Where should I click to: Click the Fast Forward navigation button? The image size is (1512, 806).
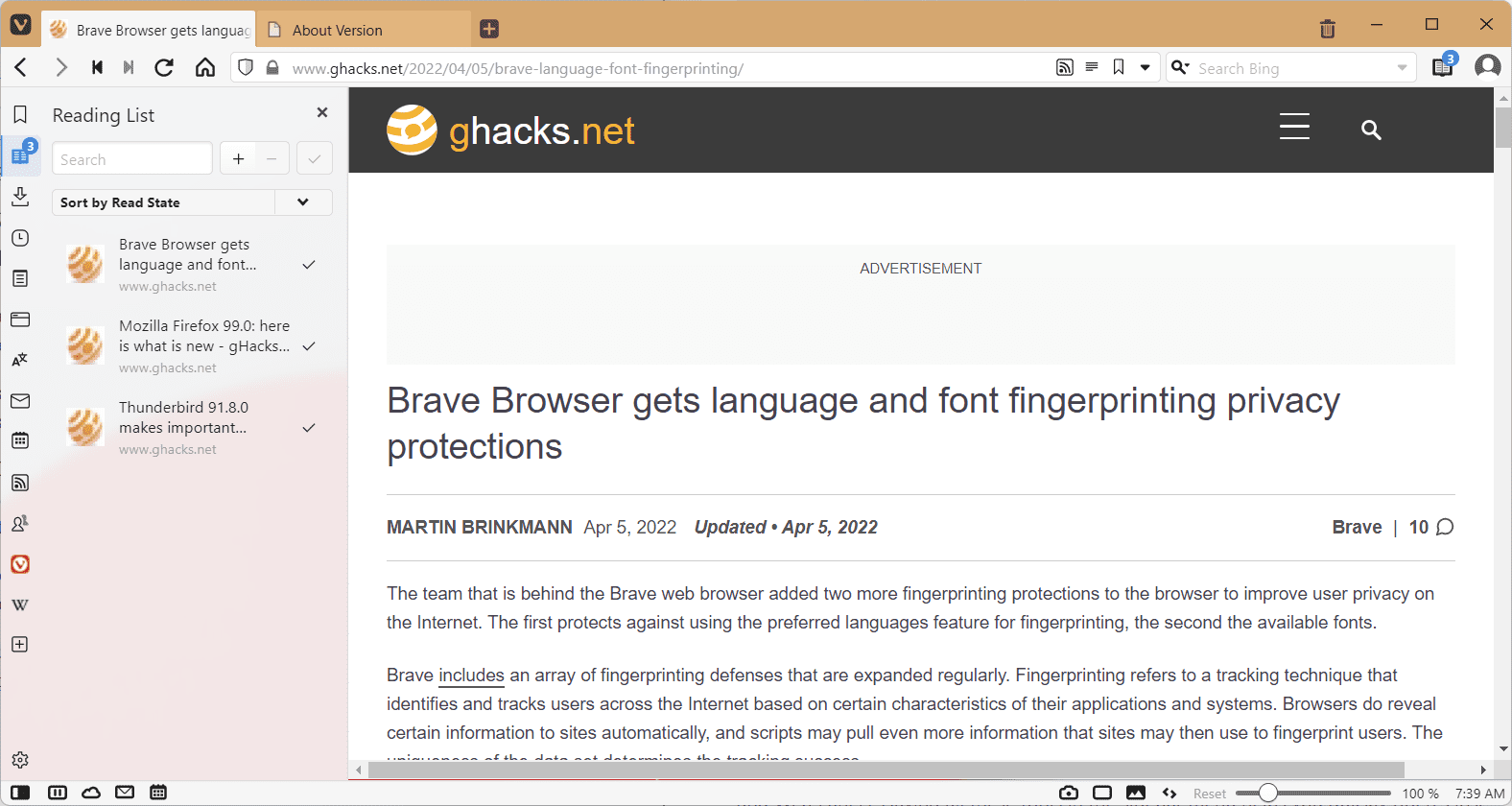point(129,67)
